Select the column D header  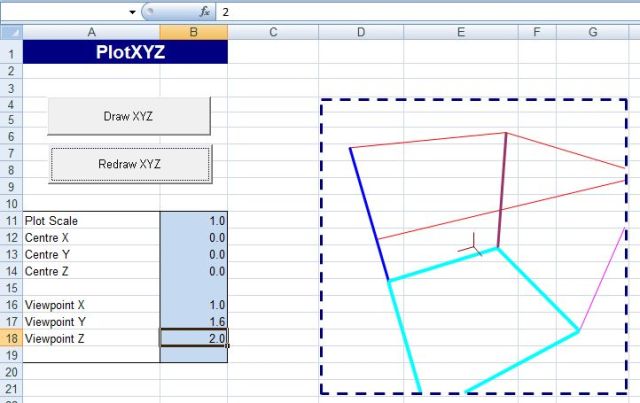pyautogui.click(x=360, y=32)
